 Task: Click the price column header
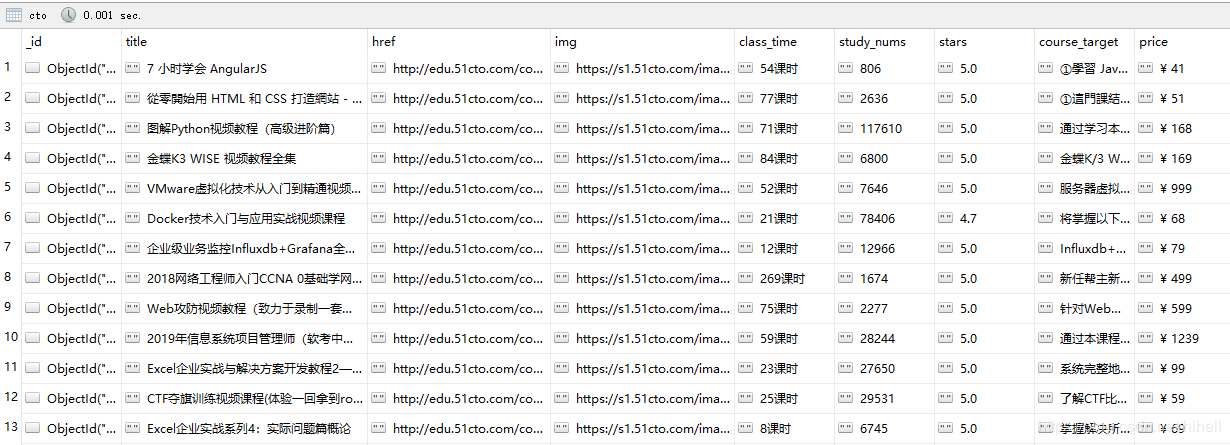pyautogui.click(x=1182, y=42)
